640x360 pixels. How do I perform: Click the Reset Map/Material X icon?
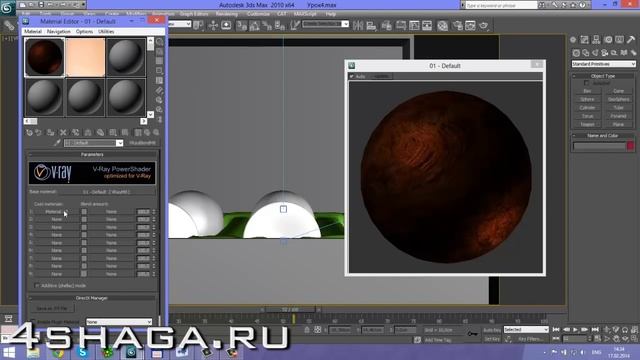tap(63, 133)
